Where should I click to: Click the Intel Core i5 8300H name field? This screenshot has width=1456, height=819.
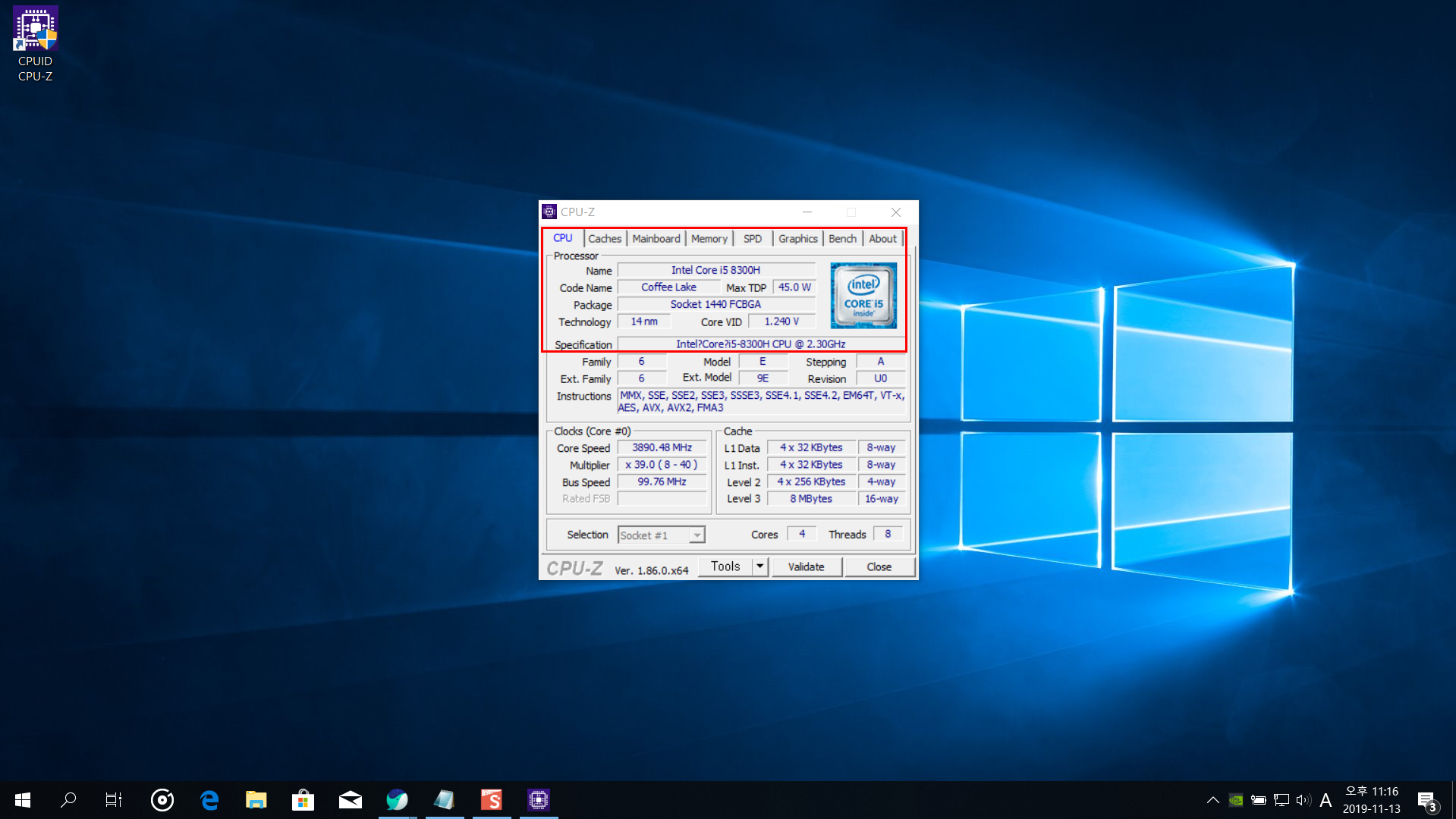pyautogui.click(x=716, y=270)
